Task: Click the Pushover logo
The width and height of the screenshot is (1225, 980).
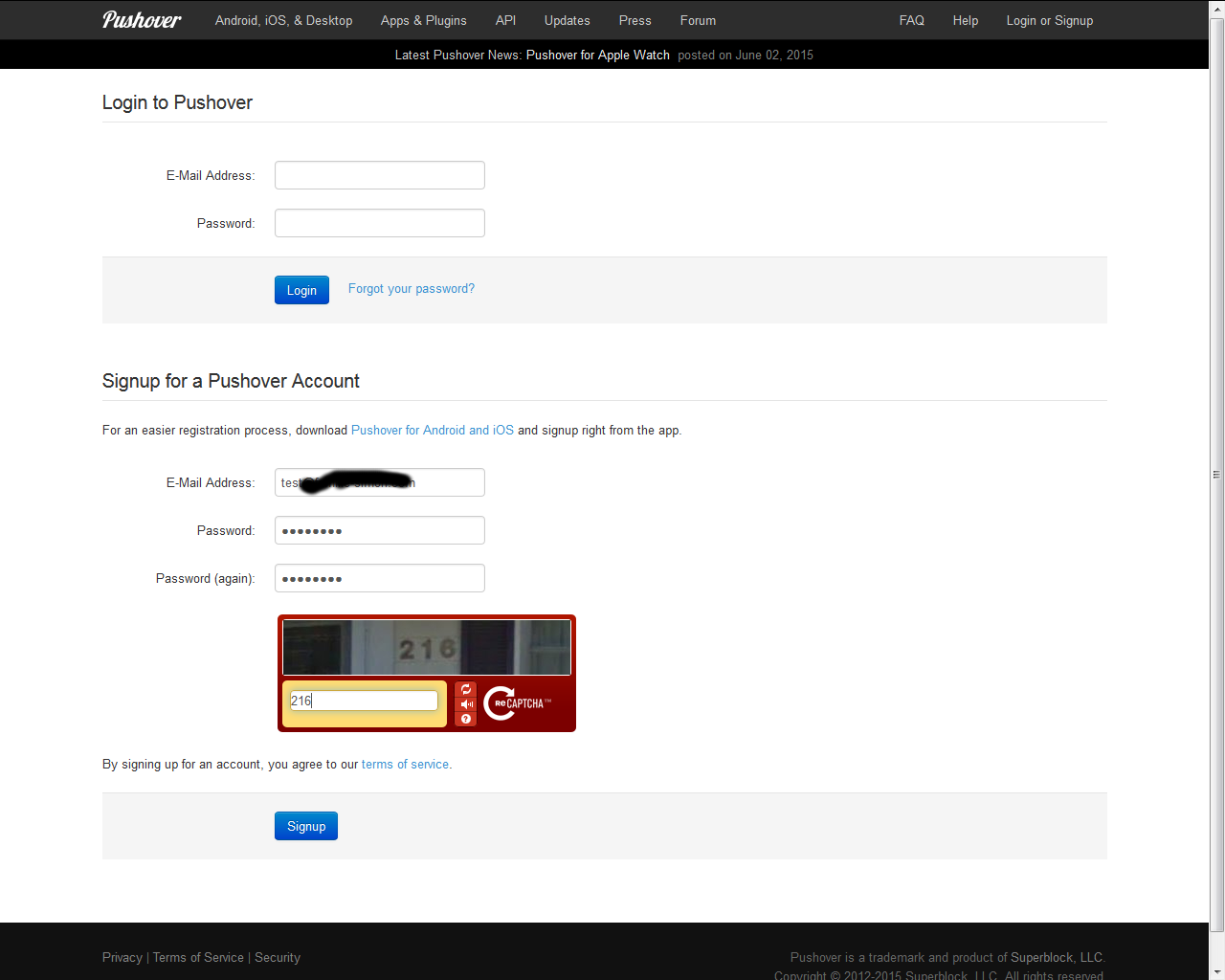Action: click(142, 20)
